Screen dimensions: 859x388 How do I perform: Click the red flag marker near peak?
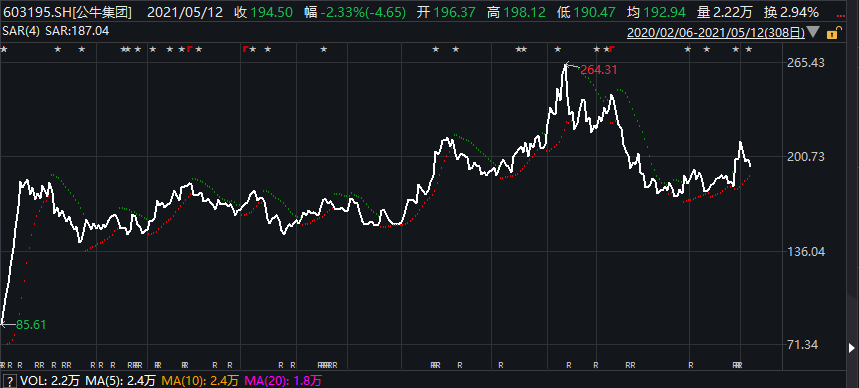pos(610,49)
